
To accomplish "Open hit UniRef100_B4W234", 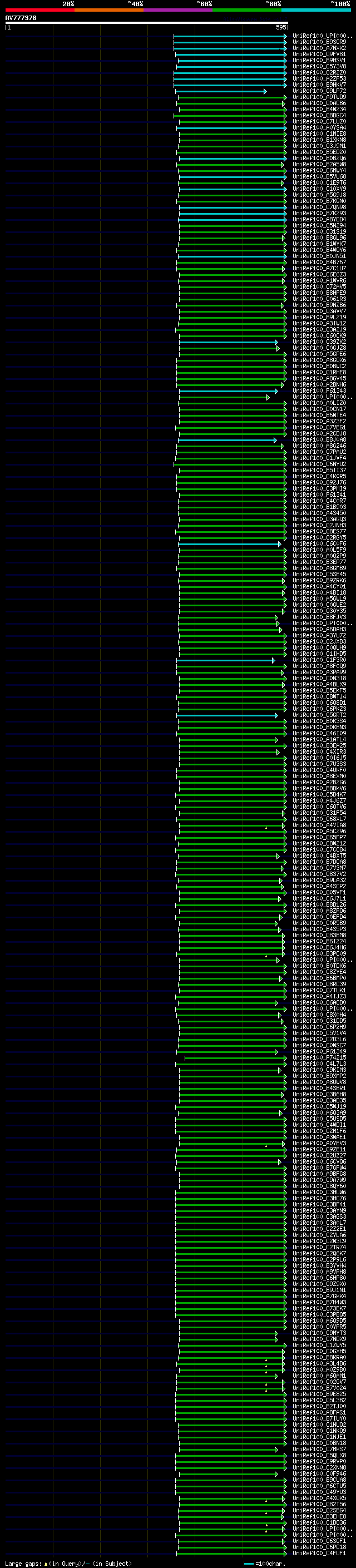I will [x=319, y=109].
